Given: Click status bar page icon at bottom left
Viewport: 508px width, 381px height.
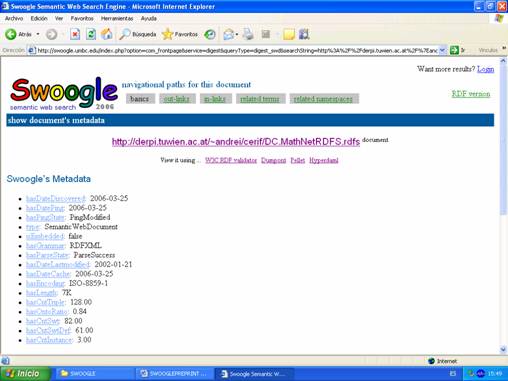Looking at the screenshot, I should [x=5, y=361].
